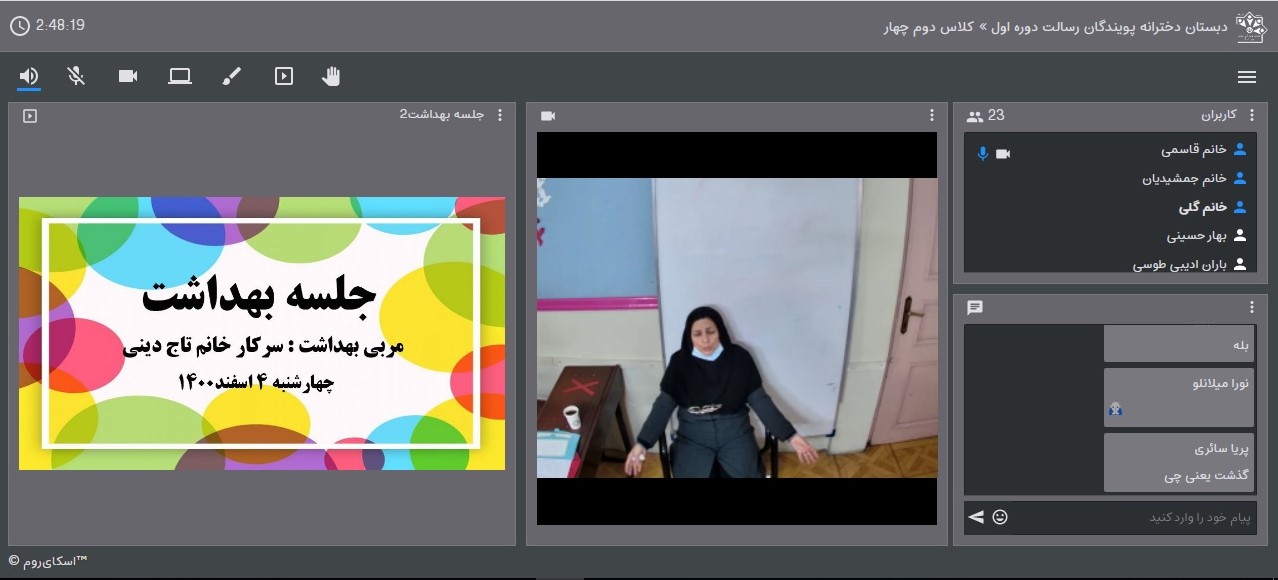Viewport: 1278px width, 580px height.
Task: Click the blue microphone icon beside خانم قاسمی
Action: tap(982, 153)
